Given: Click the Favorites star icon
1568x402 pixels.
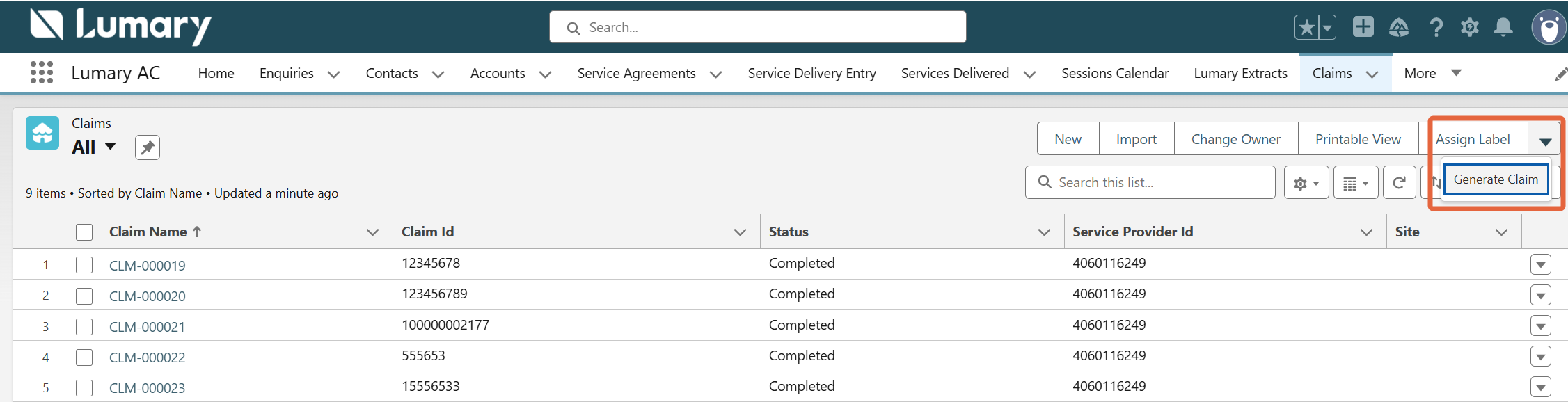Looking at the screenshot, I should 1306,28.
